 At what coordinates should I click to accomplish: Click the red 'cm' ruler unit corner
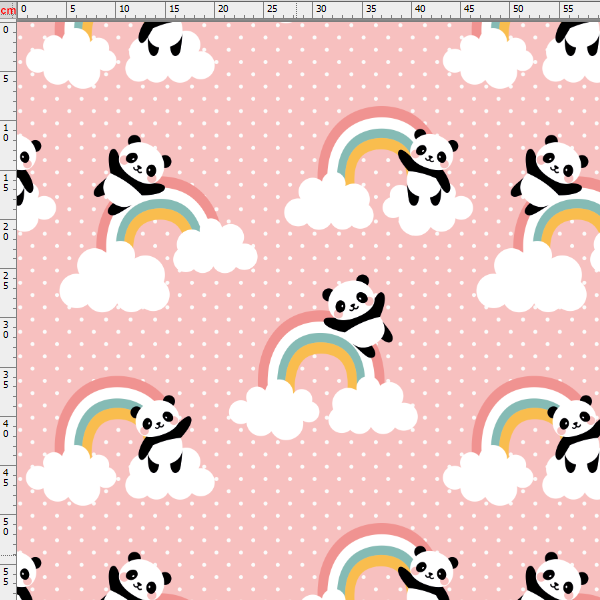point(8,10)
